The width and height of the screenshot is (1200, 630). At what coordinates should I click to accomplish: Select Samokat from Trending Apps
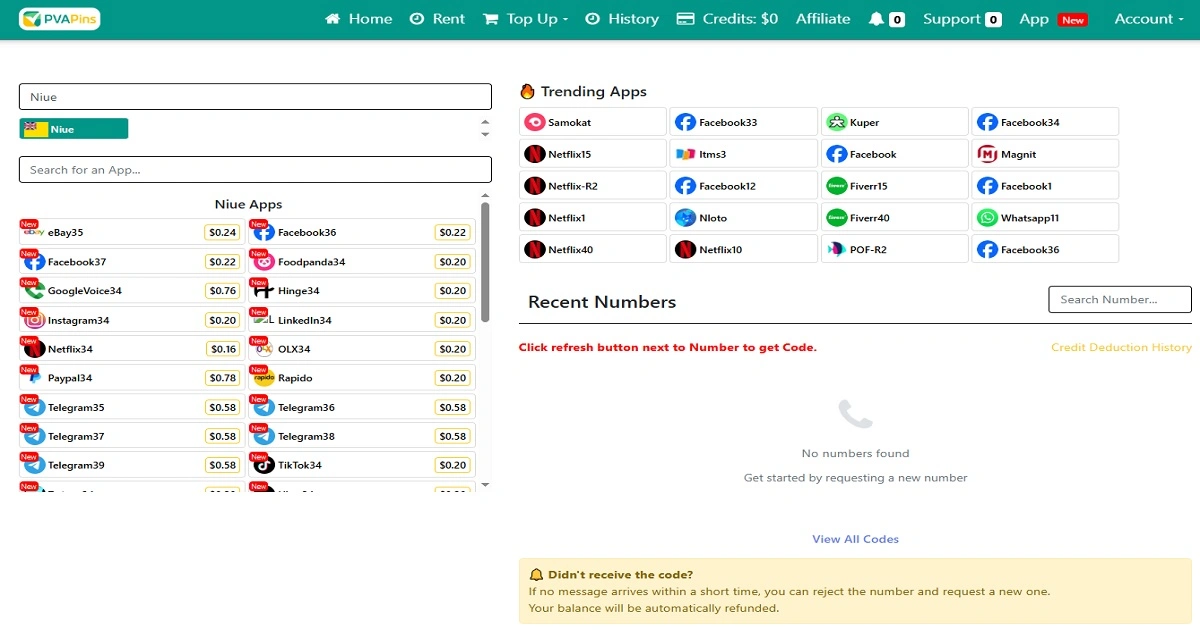[593, 122]
